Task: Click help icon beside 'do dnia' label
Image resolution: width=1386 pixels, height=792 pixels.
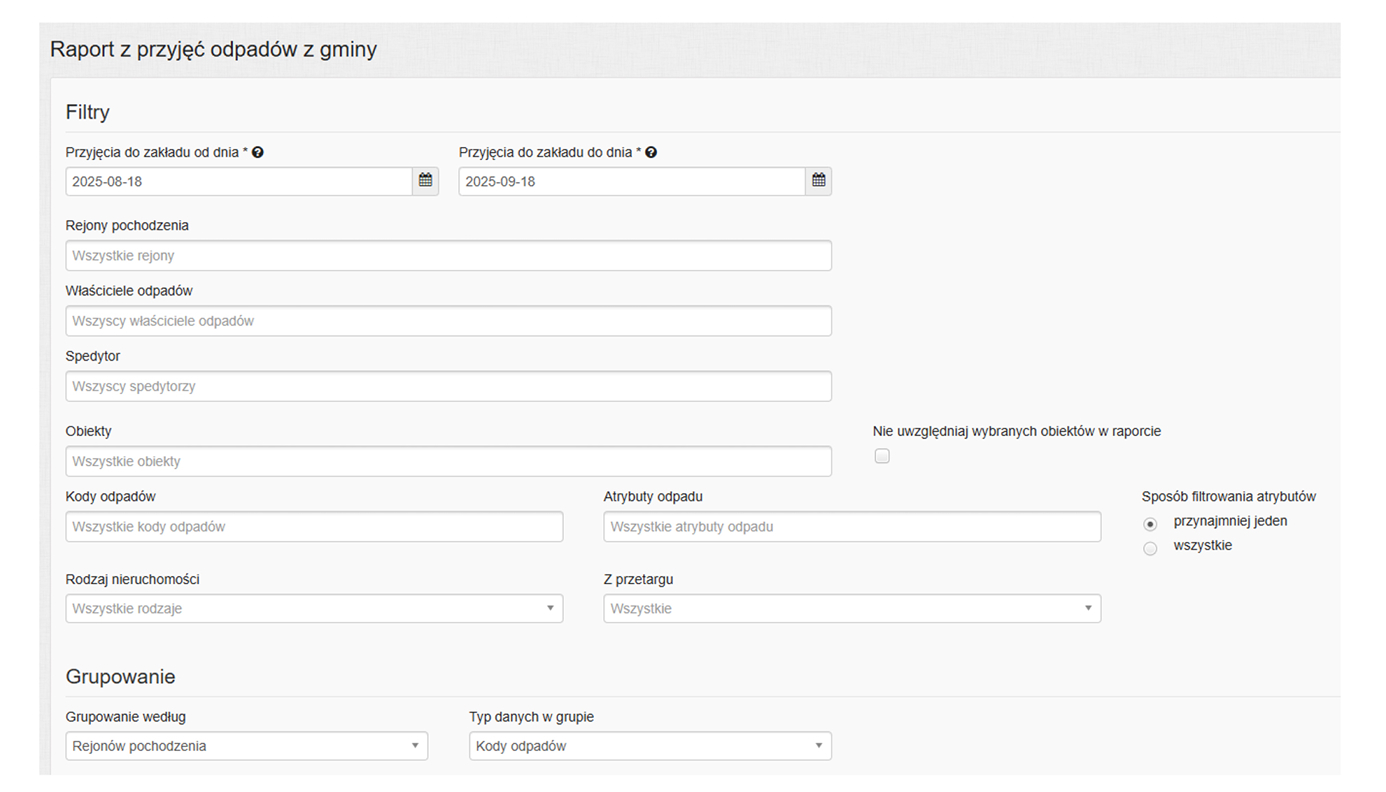Action: click(651, 153)
